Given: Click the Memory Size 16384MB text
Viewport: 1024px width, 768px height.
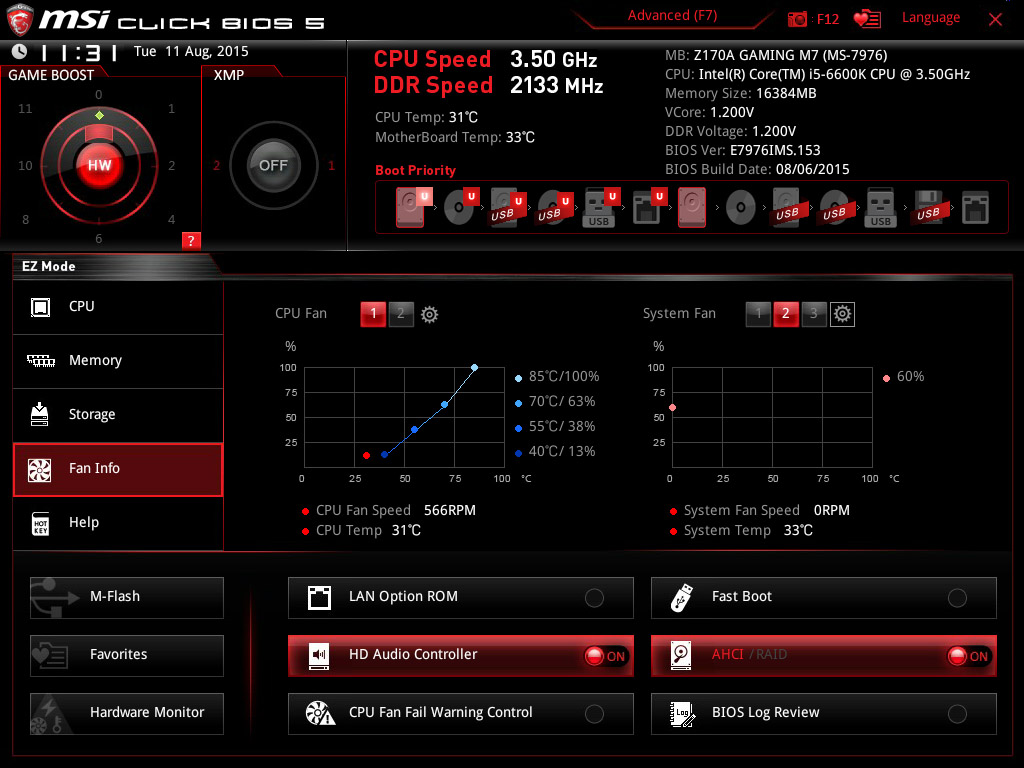Looking at the screenshot, I should click(741, 93).
